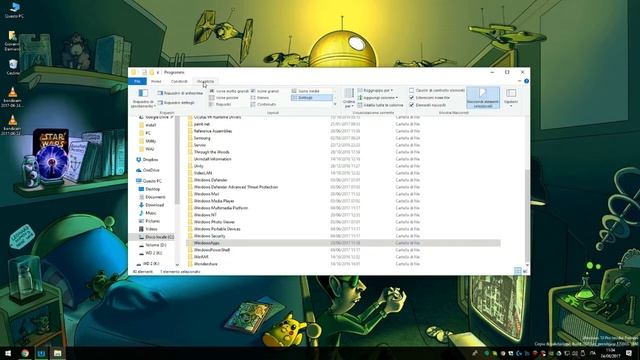The width and height of the screenshot is (640, 360).
Task: Click Adatta tutte le colonne
Action: 380,105
